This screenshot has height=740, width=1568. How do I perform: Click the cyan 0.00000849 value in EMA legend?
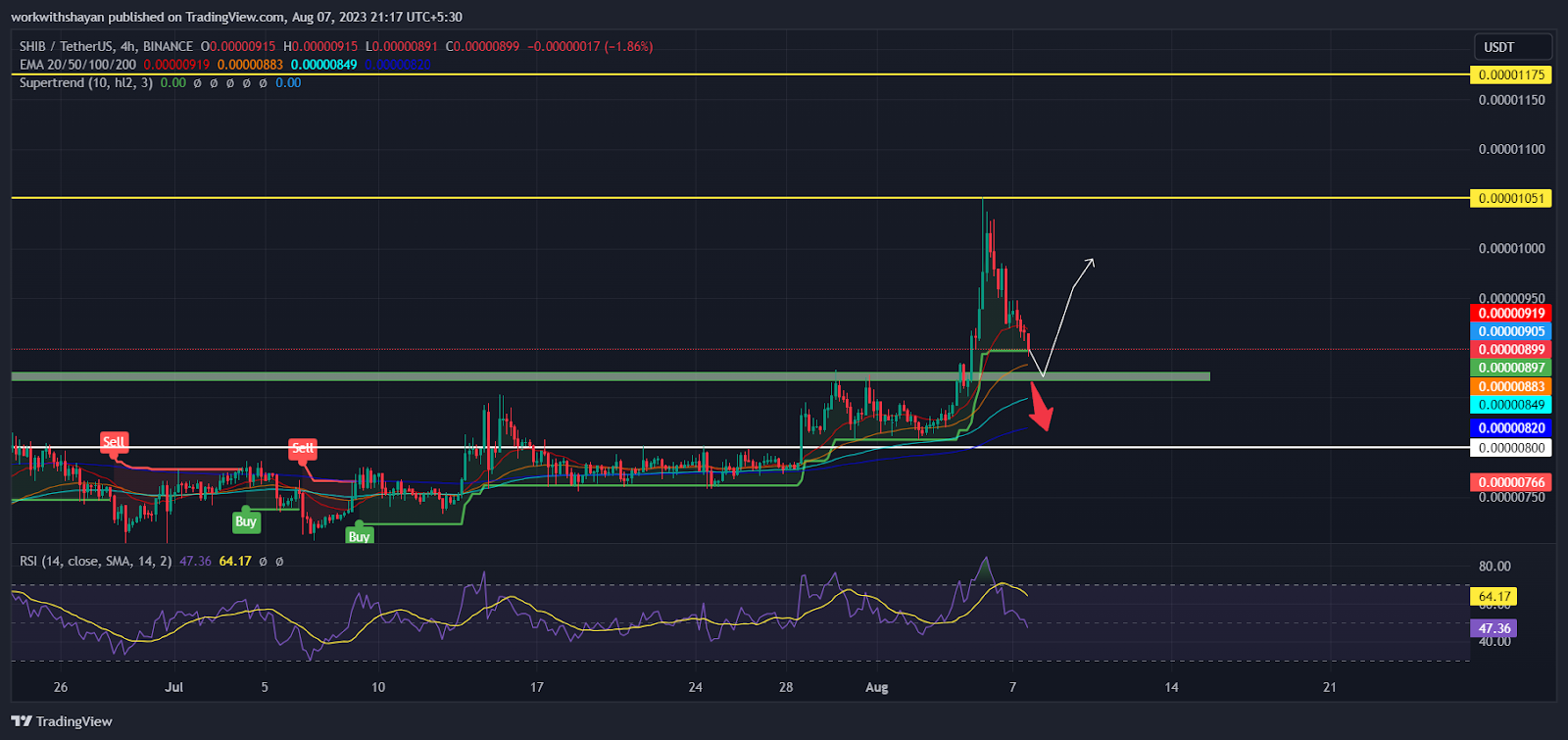(x=324, y=65)
